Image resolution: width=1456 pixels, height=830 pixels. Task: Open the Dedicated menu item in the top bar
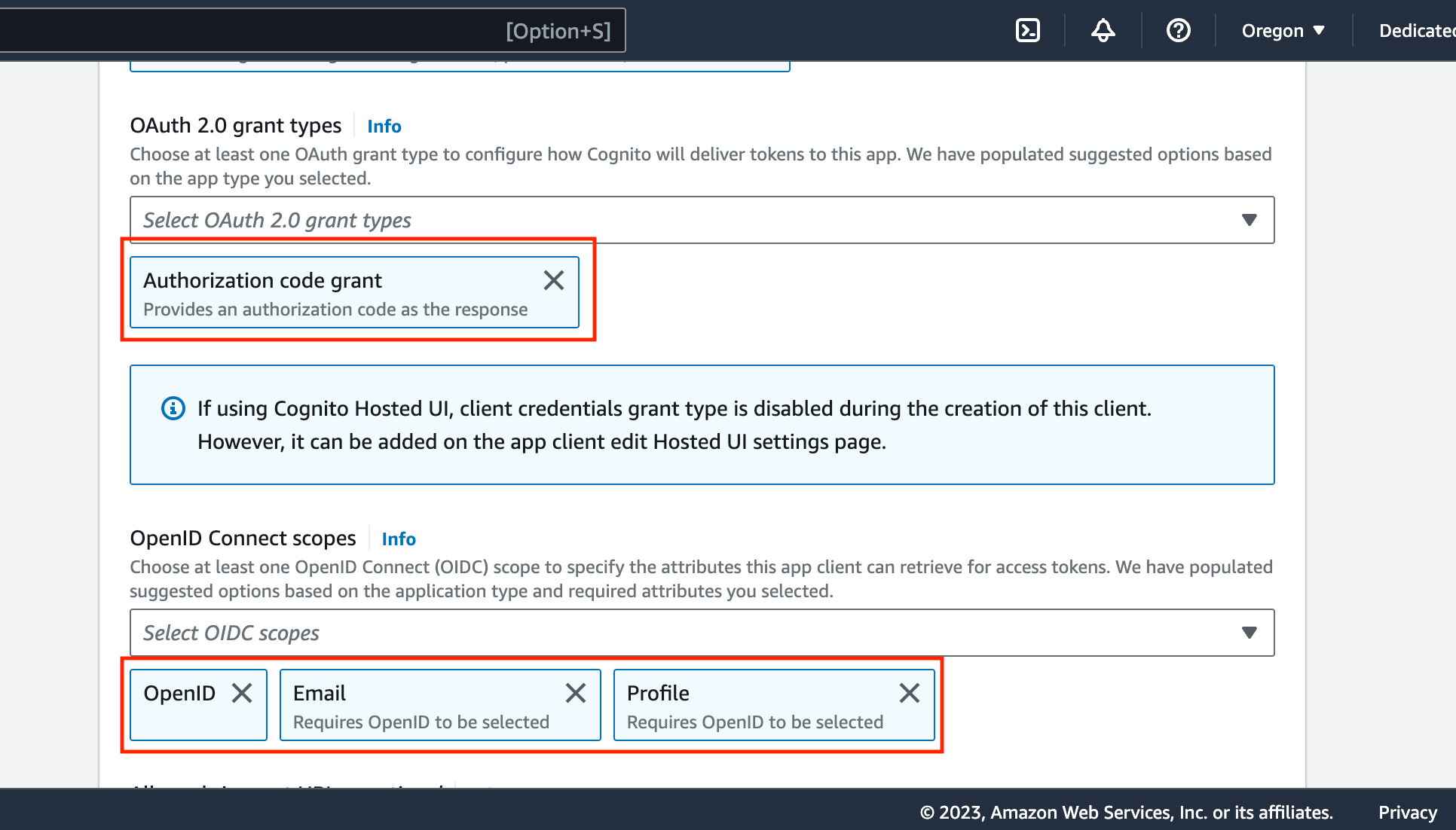pyautogui.click(x=1416, y=30)
